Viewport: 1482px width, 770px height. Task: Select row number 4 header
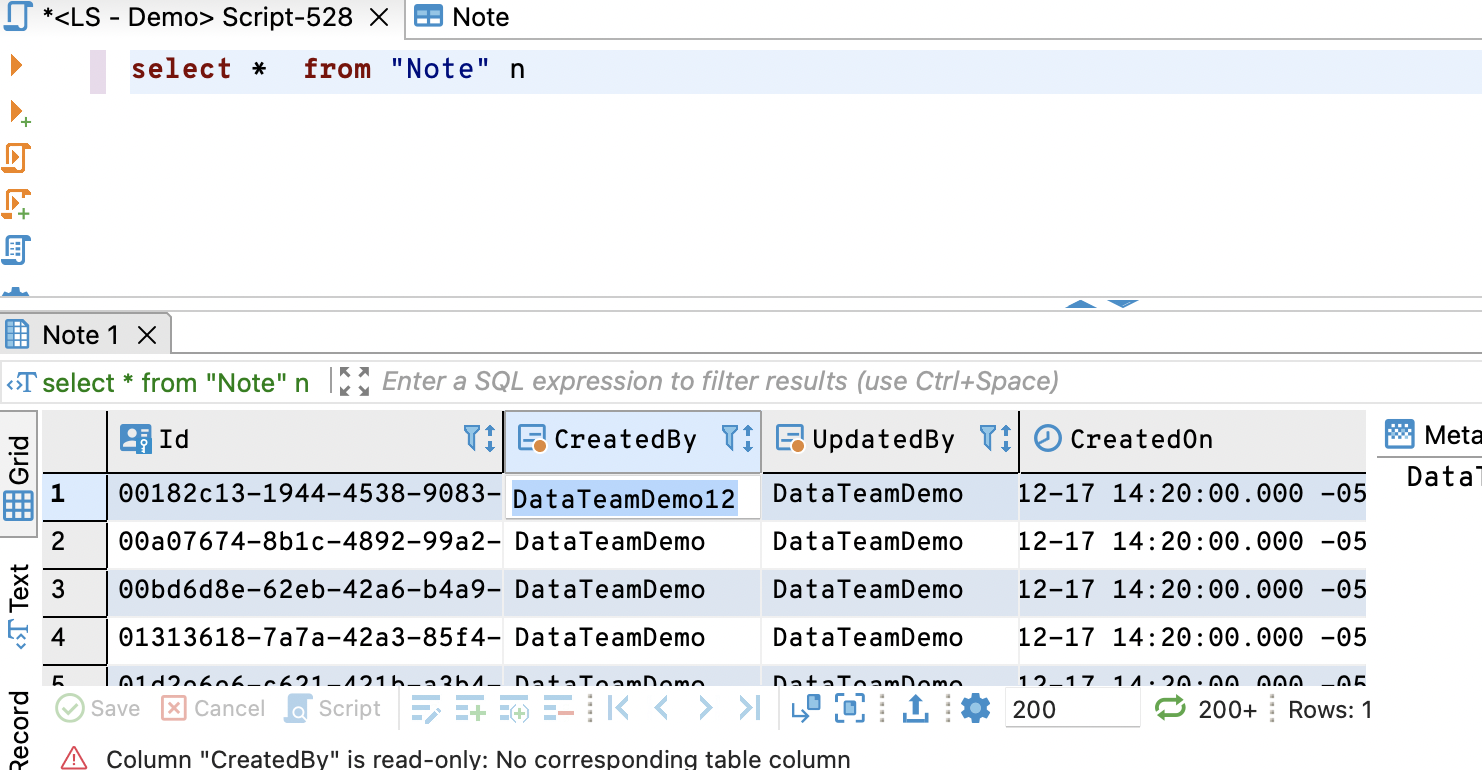[74, 638]
